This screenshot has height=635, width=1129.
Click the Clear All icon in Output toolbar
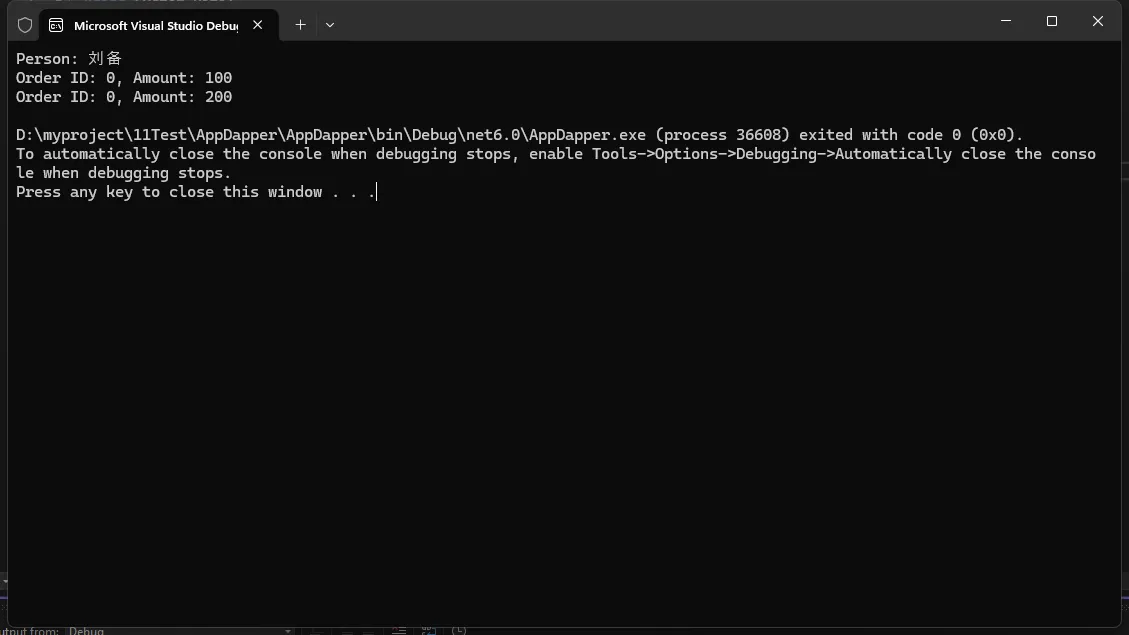coord(399,630)
